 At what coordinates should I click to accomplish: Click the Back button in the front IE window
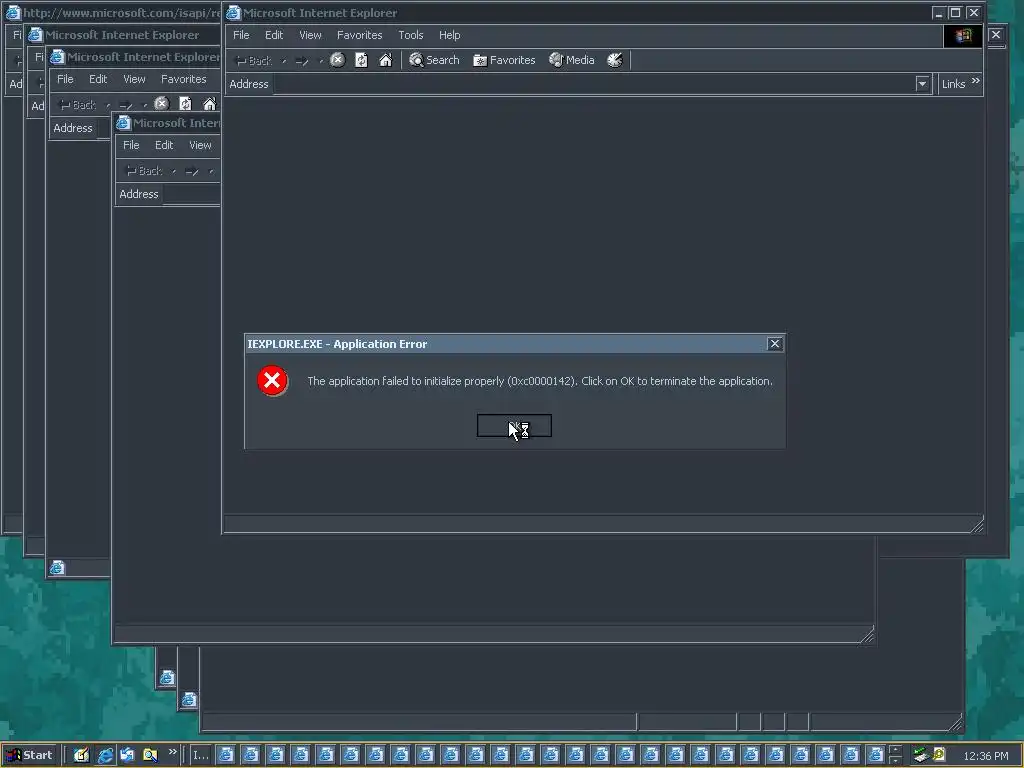[255, 61]
